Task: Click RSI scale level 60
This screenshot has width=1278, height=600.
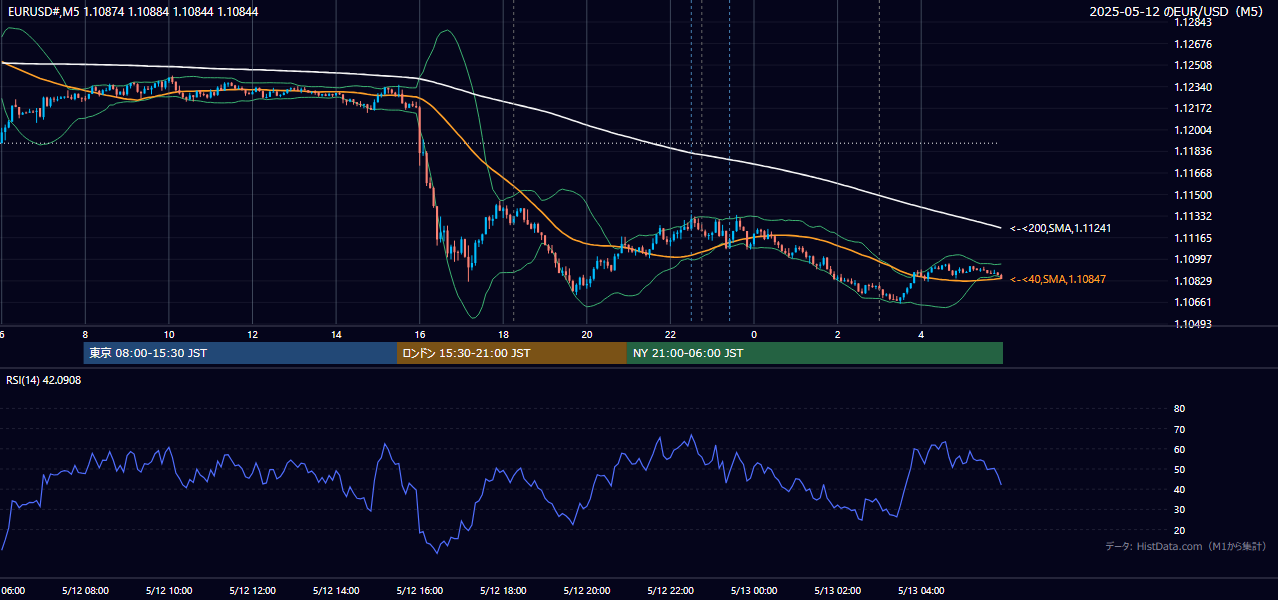Action: point(1180,449)
